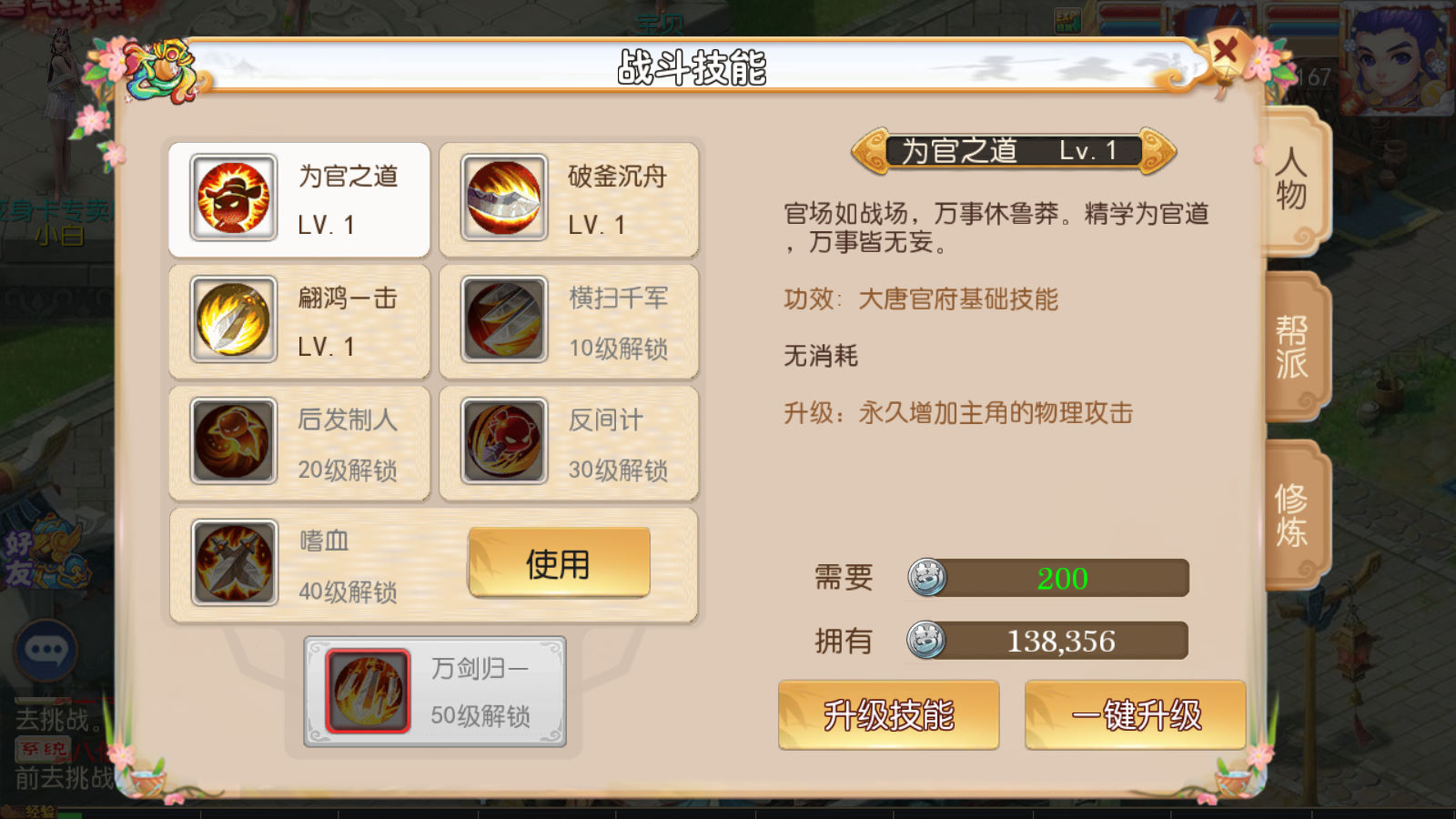This screenshot has height=819, width=1456.
Task: Select the locked 横扫千军 skill icon
Action: (504, 319)
